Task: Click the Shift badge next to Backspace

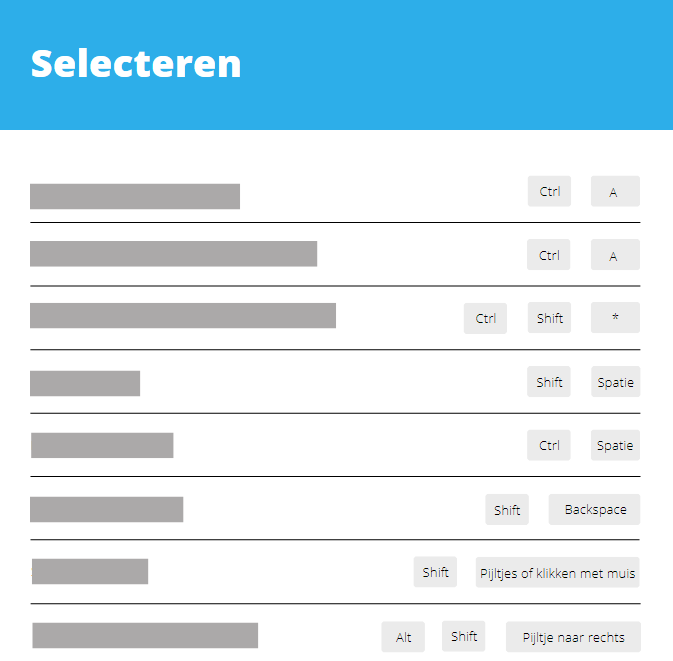Action: coord(507,509)
